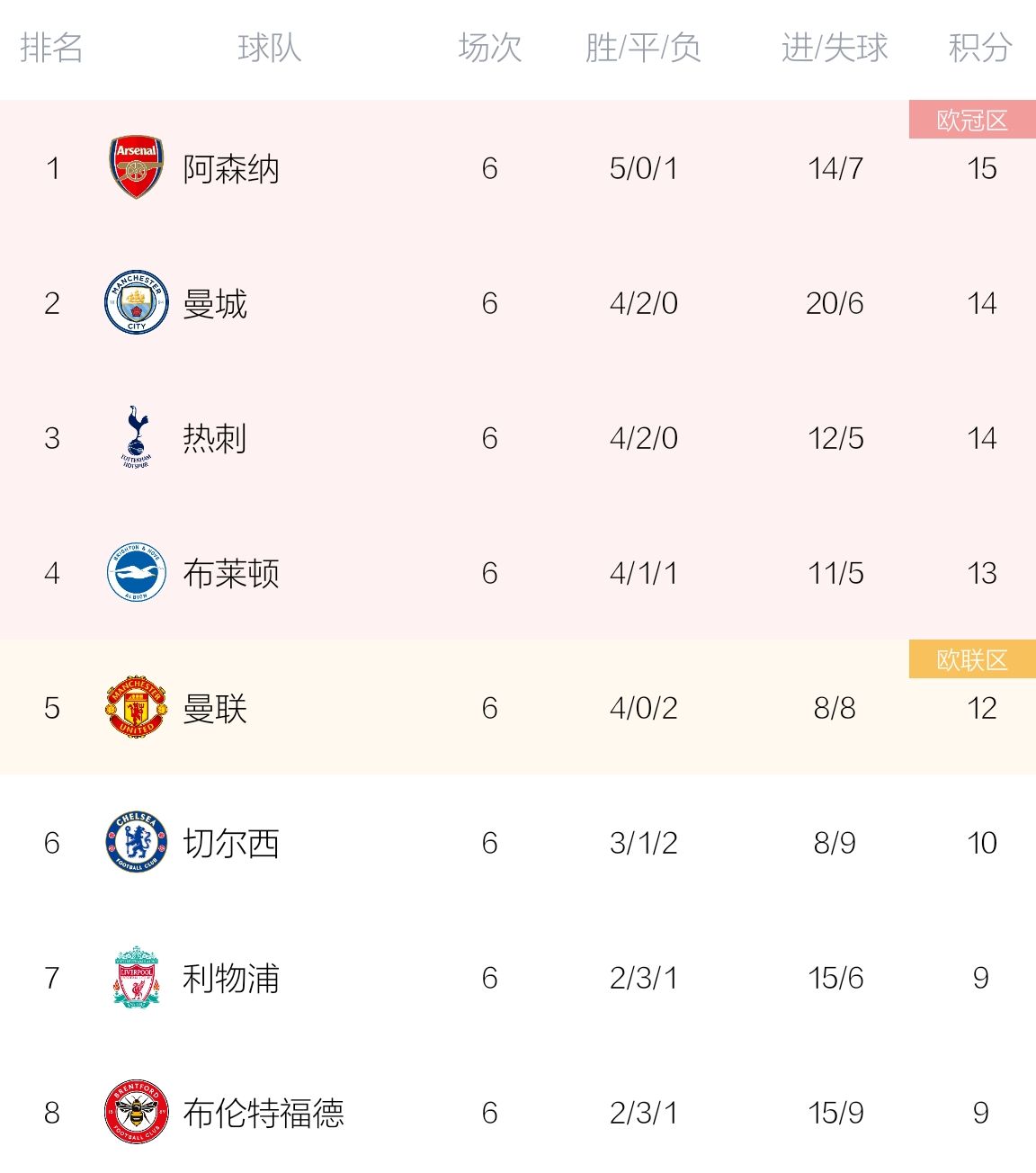Click the 欧联区 label tag
The width and height of the screenshot is (1036, 1173).
[x=972, y=659]
